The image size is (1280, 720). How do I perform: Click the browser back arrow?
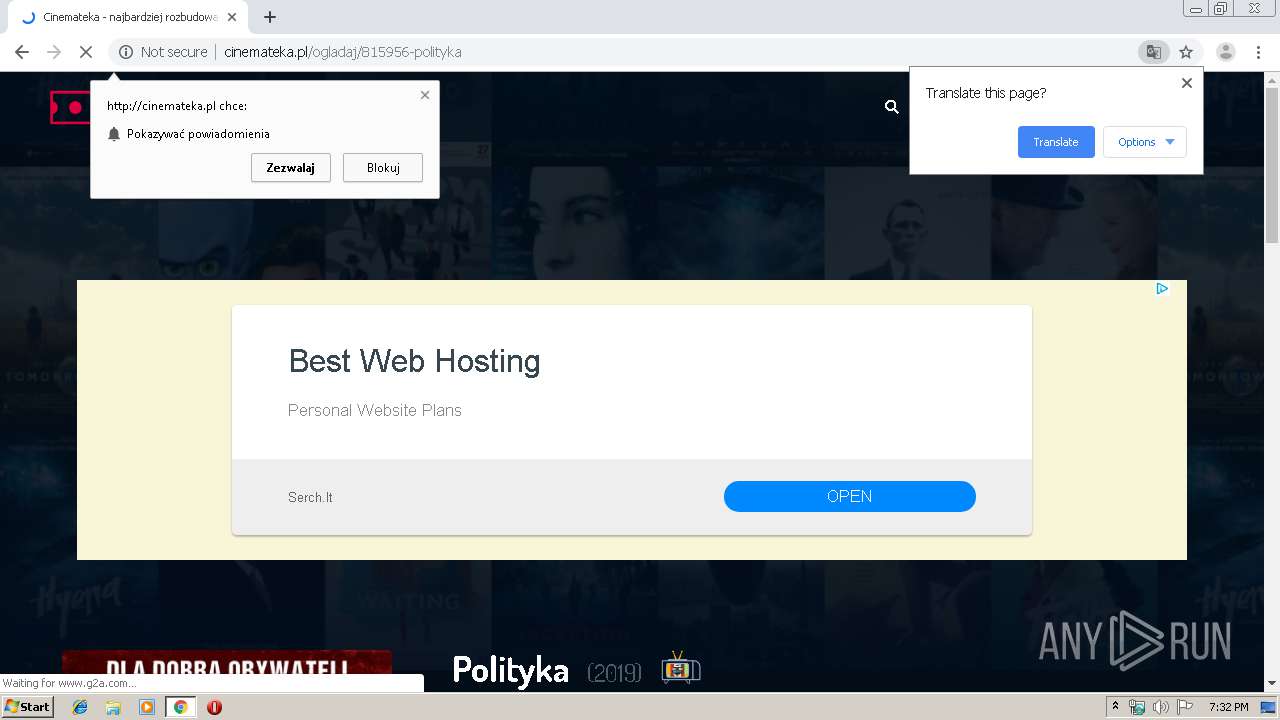pyautogui.click(x=22, y=52)
